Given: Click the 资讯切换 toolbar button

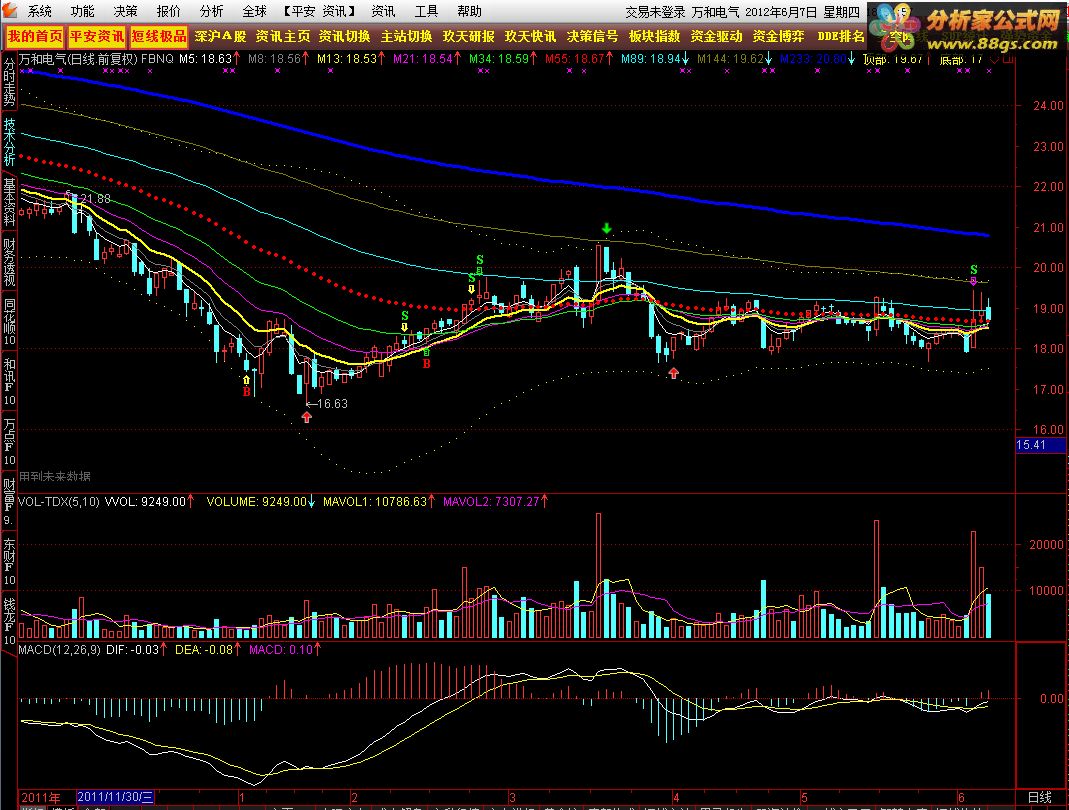Looking at the screenshot, I should pyautogui.click(x=344, y=36).
